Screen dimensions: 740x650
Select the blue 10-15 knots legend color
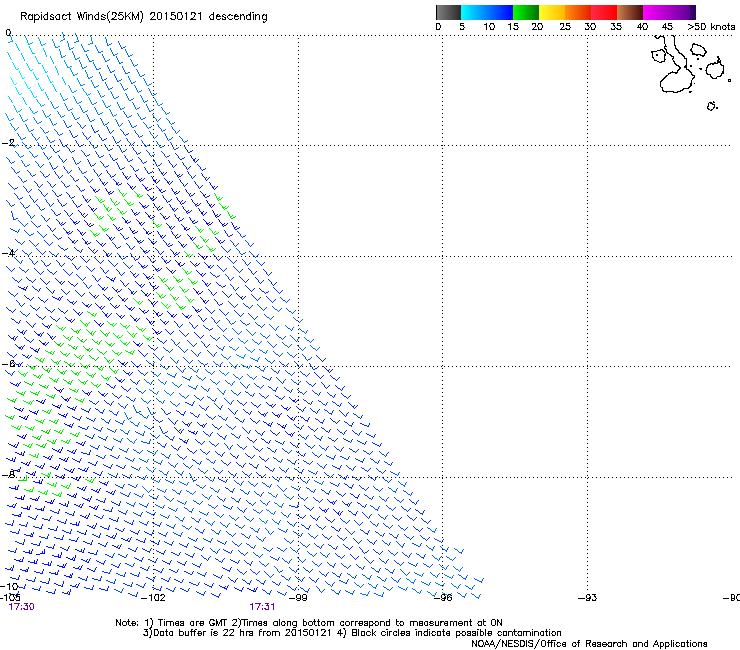(500, 12)
